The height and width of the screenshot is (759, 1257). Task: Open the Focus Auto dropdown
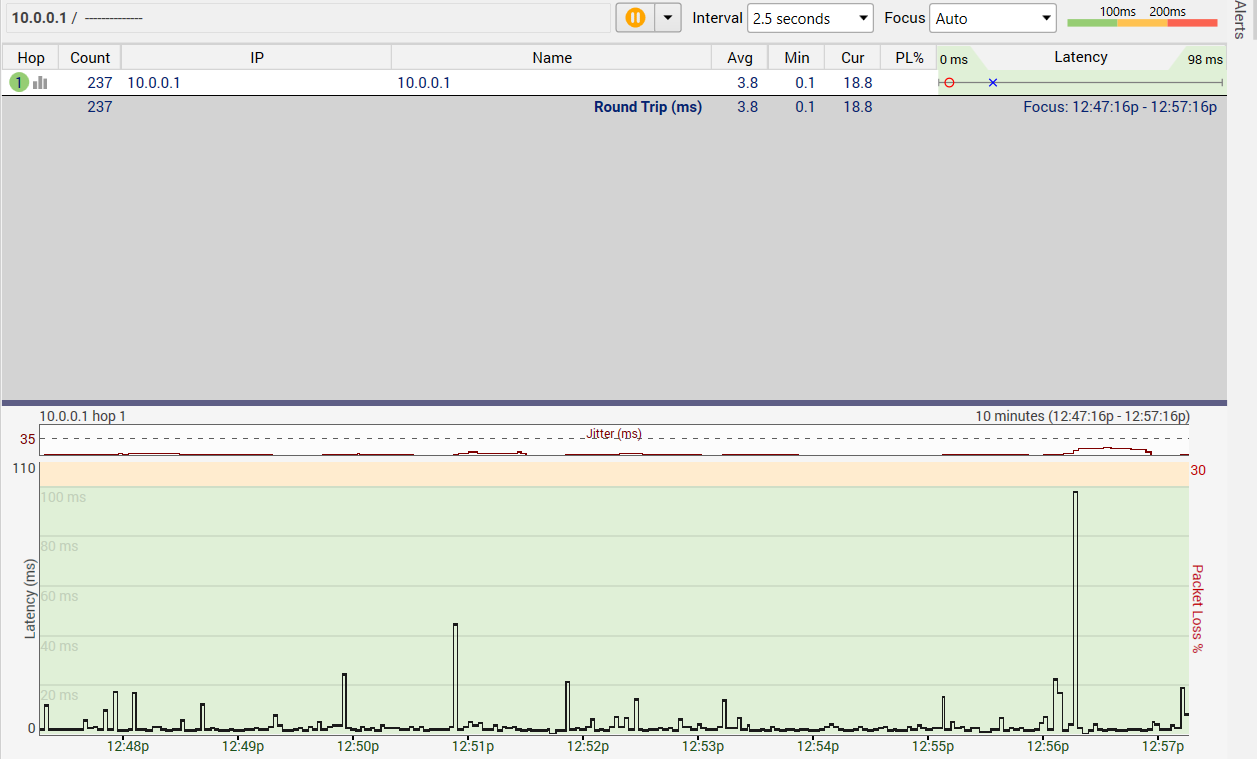point(993,18)
